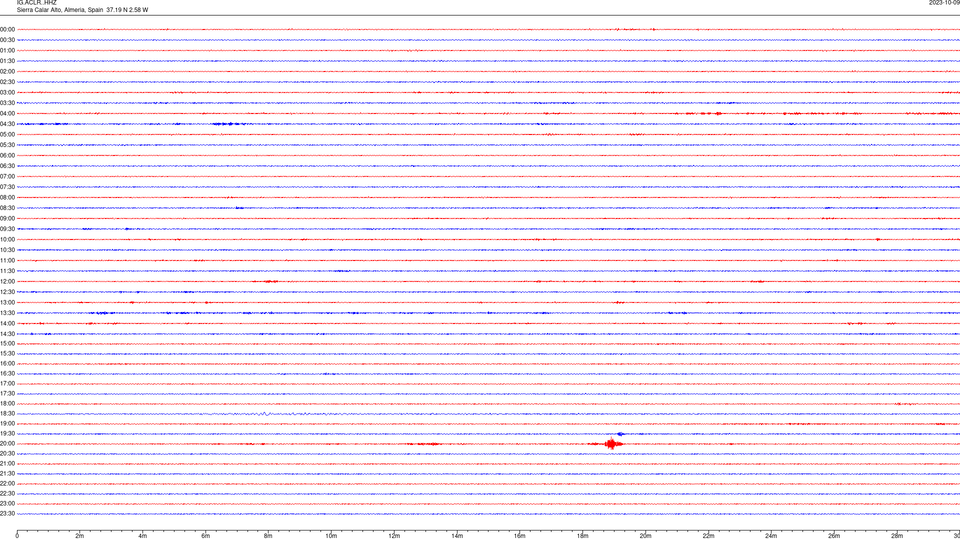
Task: Select the 02:00 time row label
Action: 7,72
